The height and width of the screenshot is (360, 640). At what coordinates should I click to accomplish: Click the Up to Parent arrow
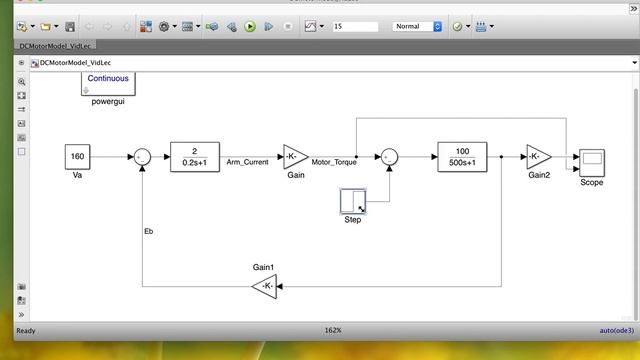[x=127, y=27]
